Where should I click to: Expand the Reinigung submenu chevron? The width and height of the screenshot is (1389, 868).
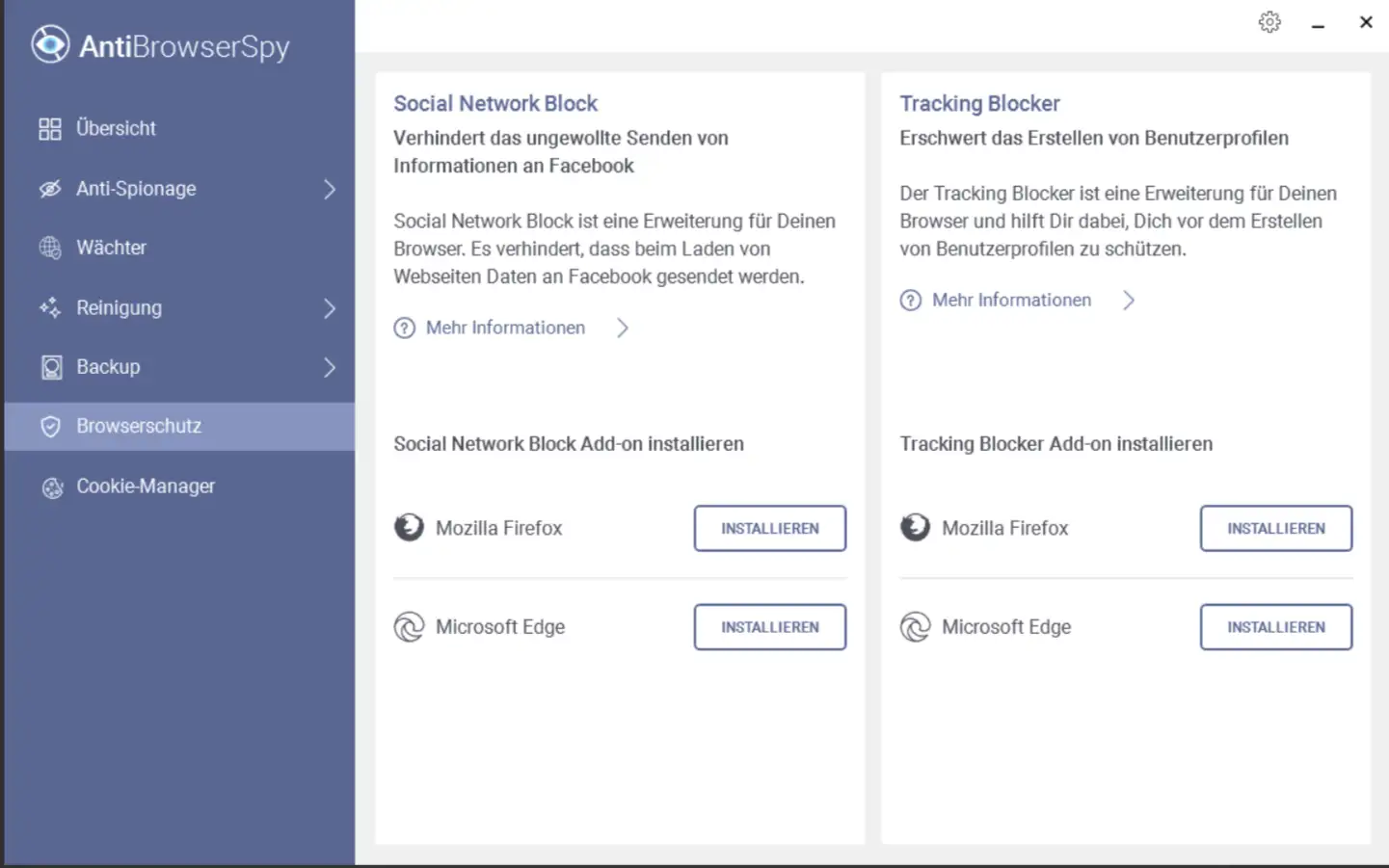330,308
